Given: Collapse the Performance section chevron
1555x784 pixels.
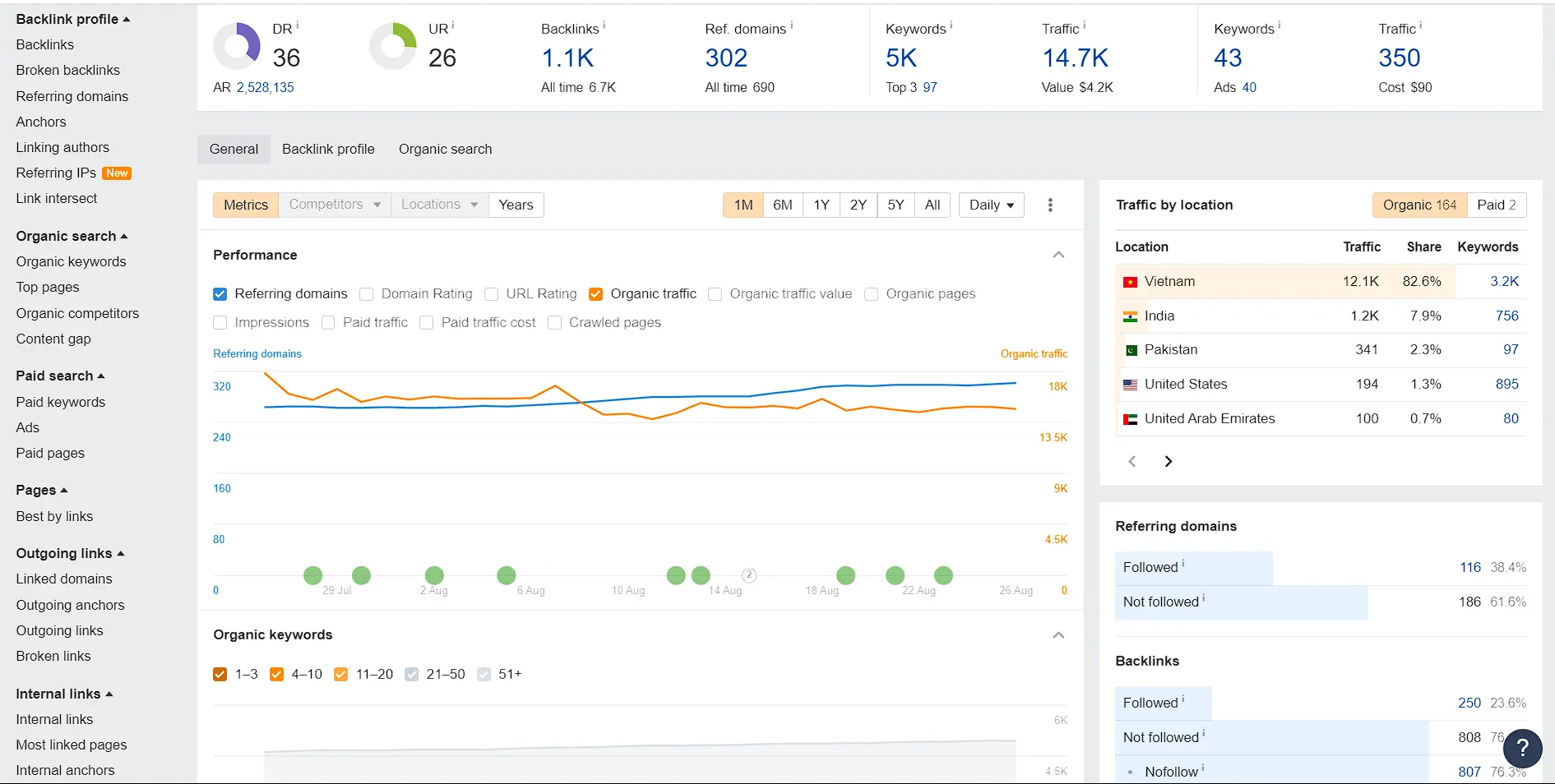Looking at the screenshot, I should point(1058,255).
